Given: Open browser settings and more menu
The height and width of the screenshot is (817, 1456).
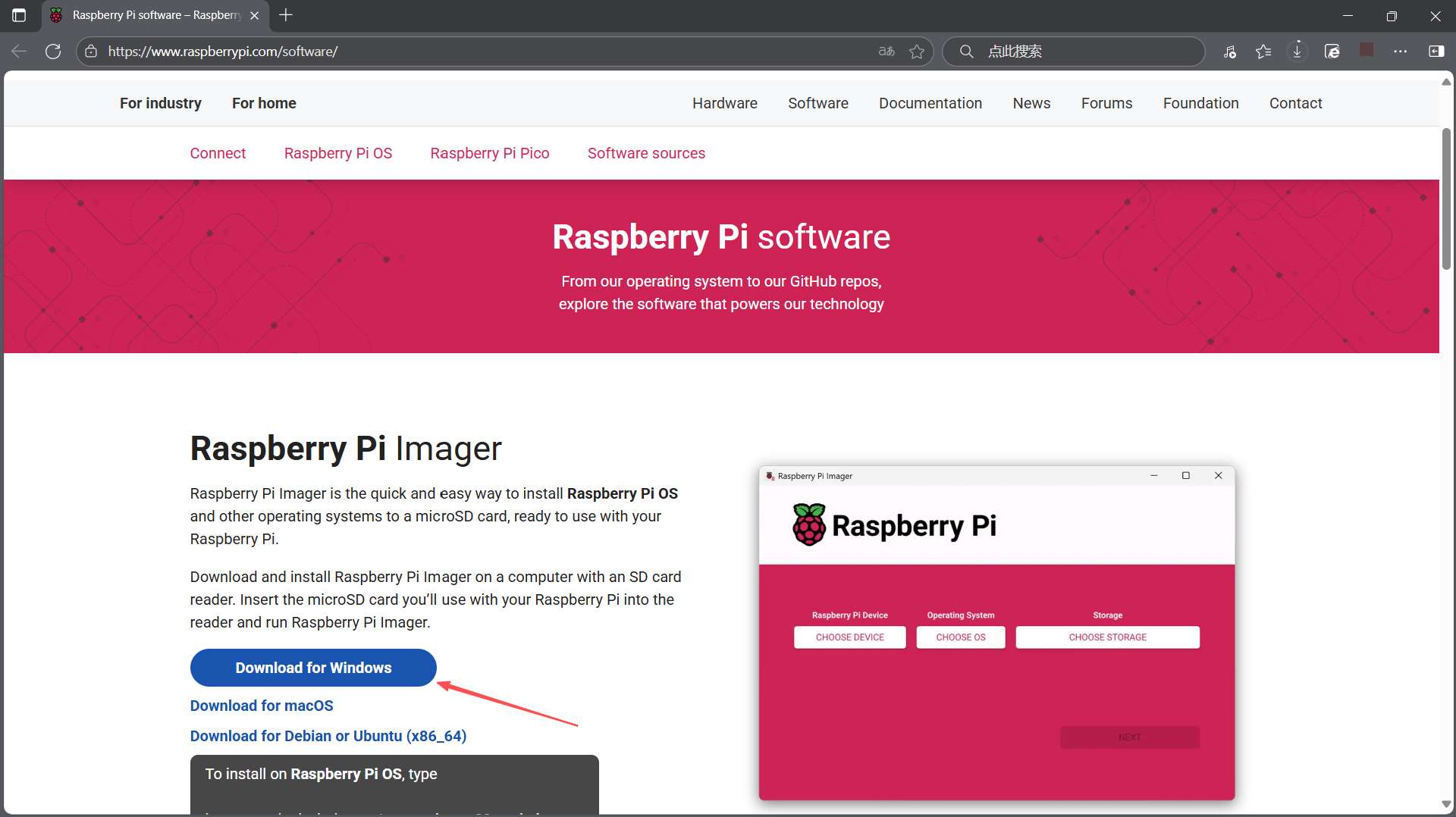Looking at the screenshot, I should pos(1401,52).
